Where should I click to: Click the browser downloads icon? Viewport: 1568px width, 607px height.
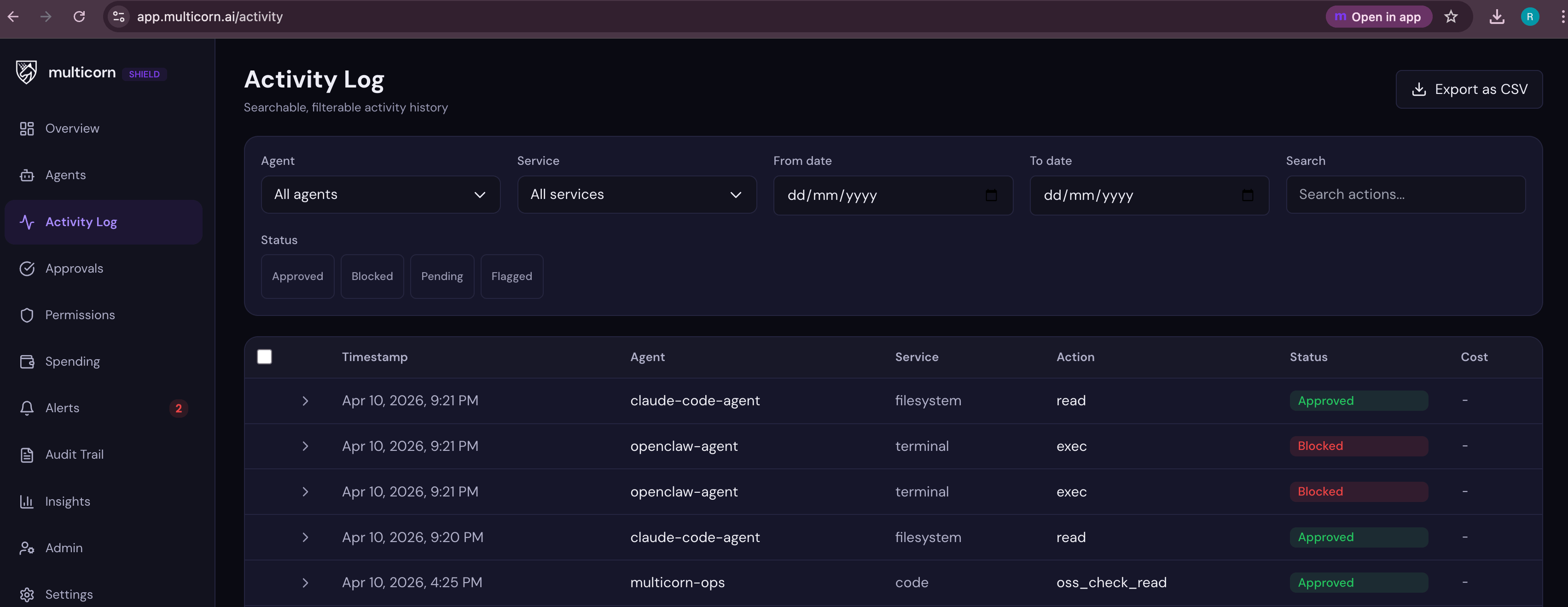click(x=1497, y=17)
